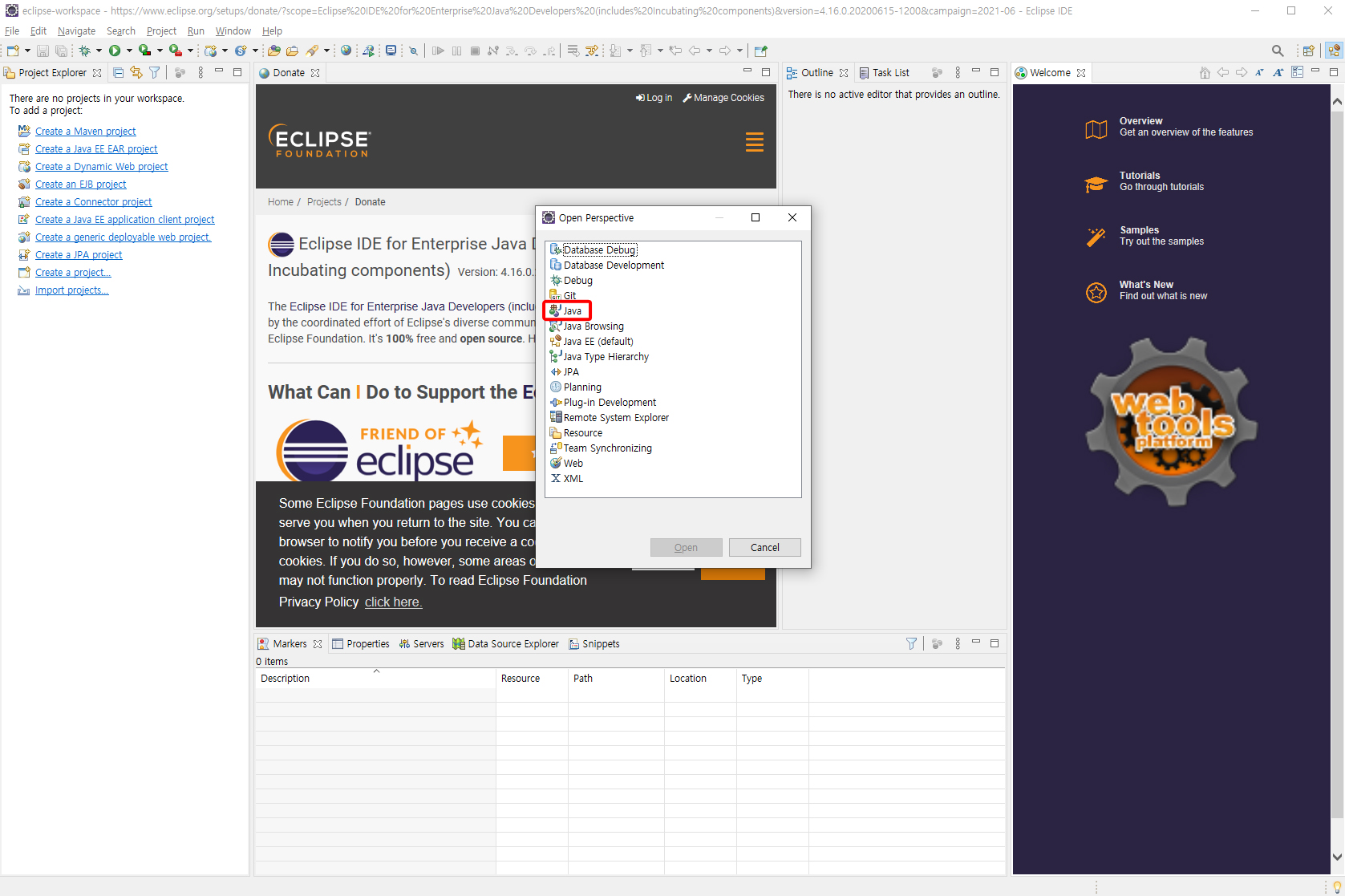The width and height of the screenshot is (1345, 896).
Task: Open the Navigate menu
Action: click(x=76, y=30)
